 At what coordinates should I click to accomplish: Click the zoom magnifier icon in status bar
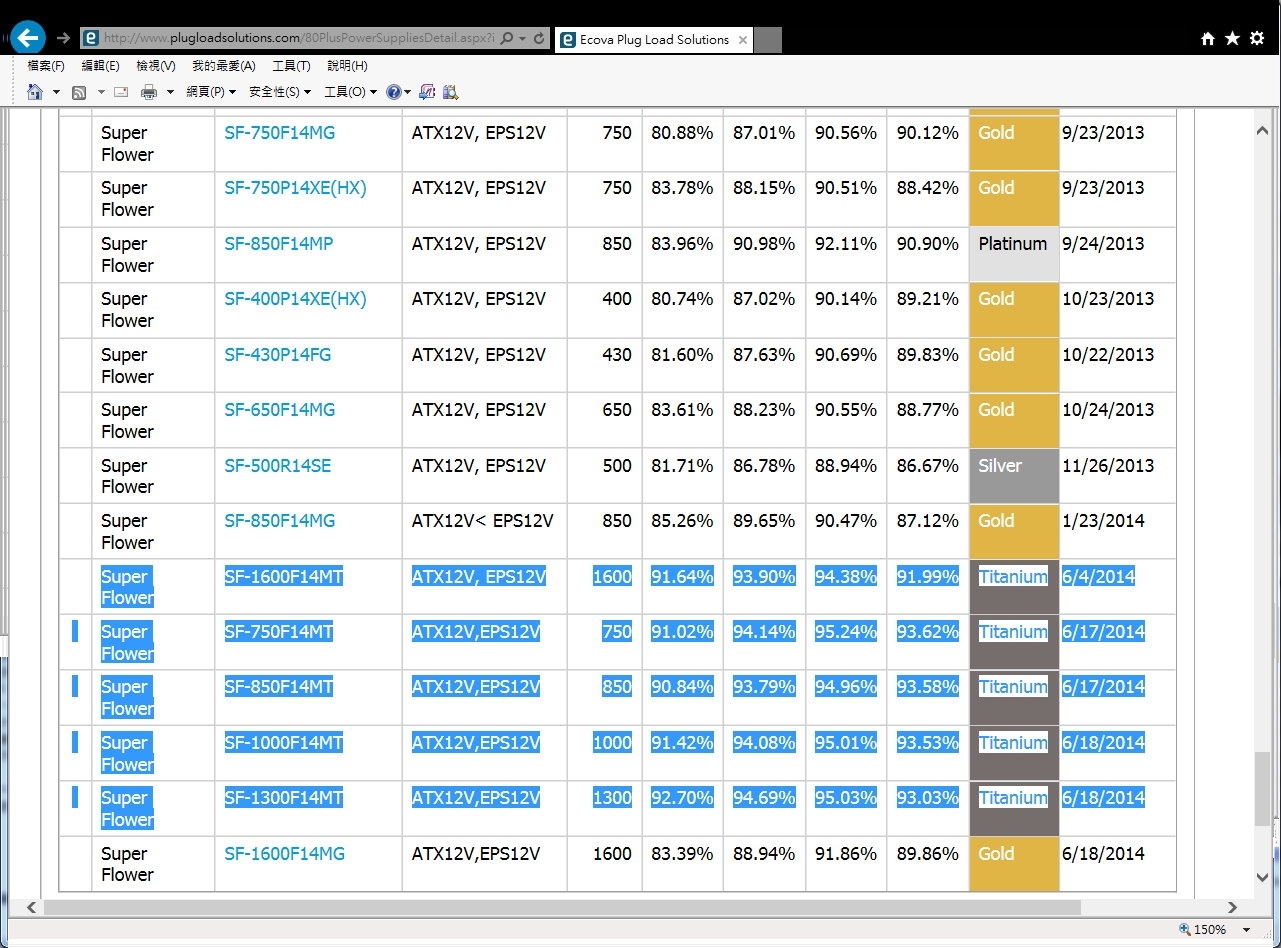pyautogui.click(x=1185, y=929)
